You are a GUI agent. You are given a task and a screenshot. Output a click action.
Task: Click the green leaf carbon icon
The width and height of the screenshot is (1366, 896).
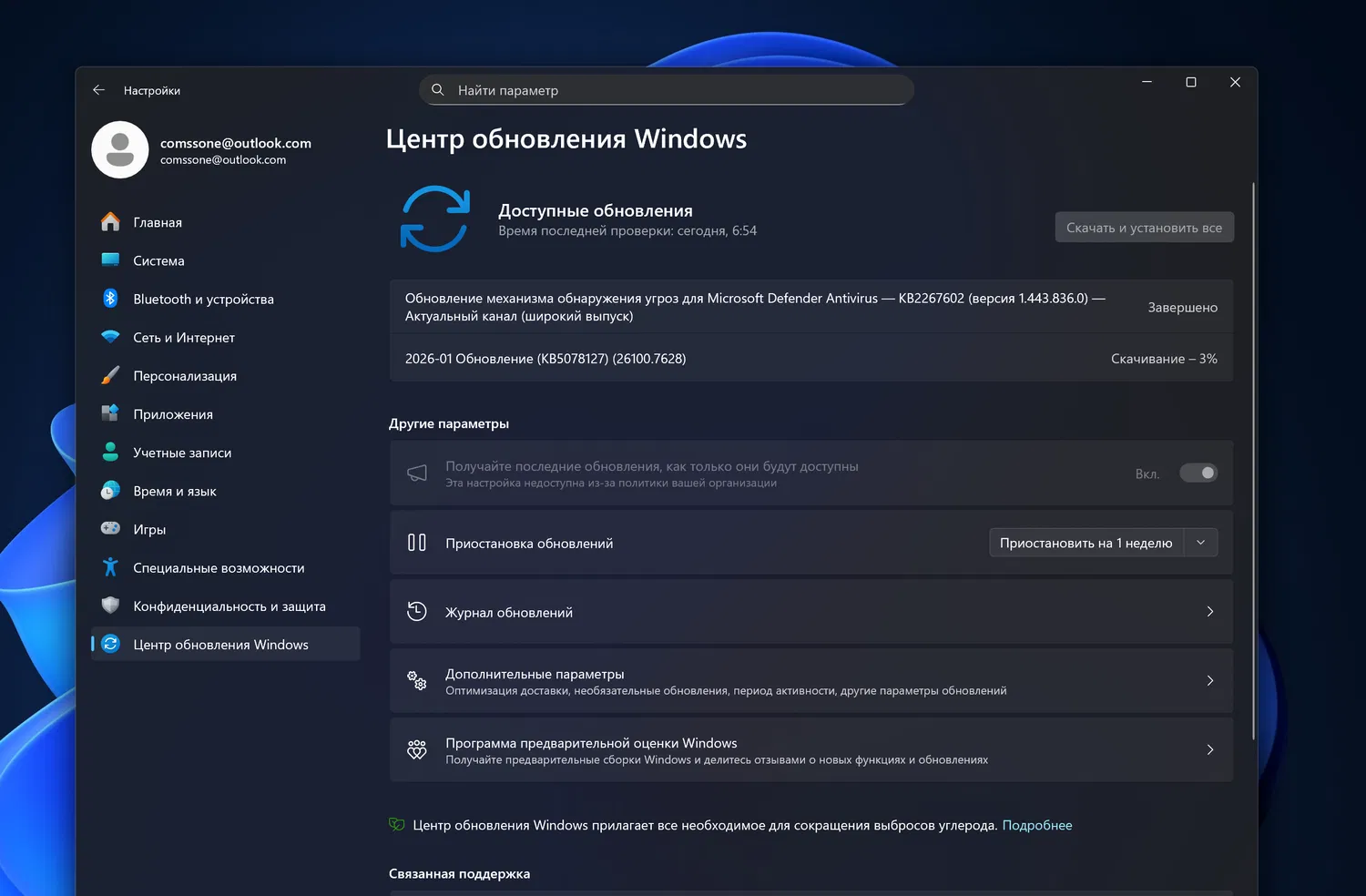point(397,825)
